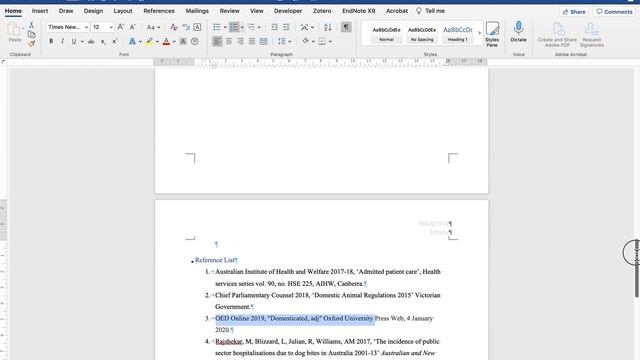Apply distributed alignment icon

tap(264, 41)
